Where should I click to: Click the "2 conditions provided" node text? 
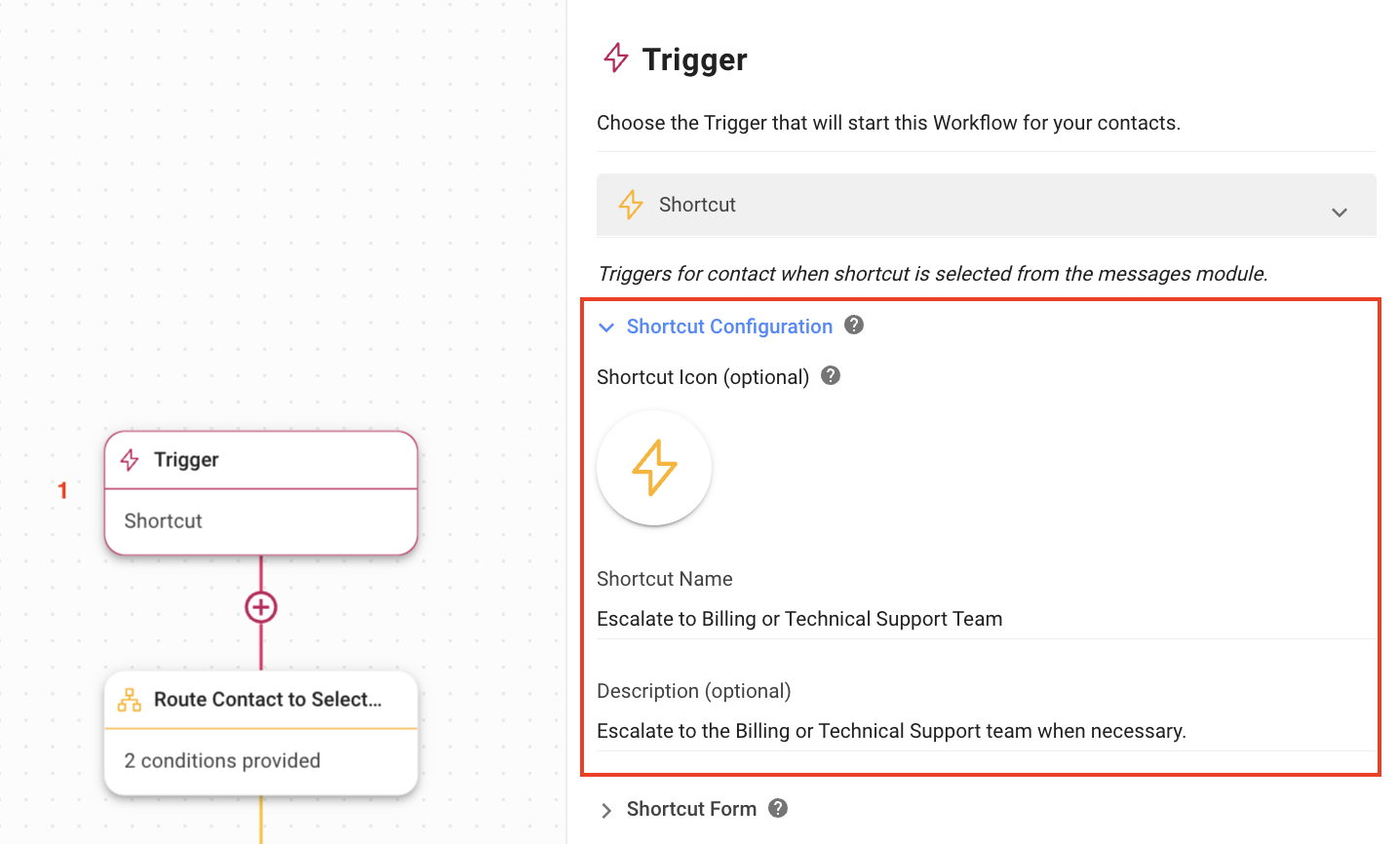coord(222,761)
